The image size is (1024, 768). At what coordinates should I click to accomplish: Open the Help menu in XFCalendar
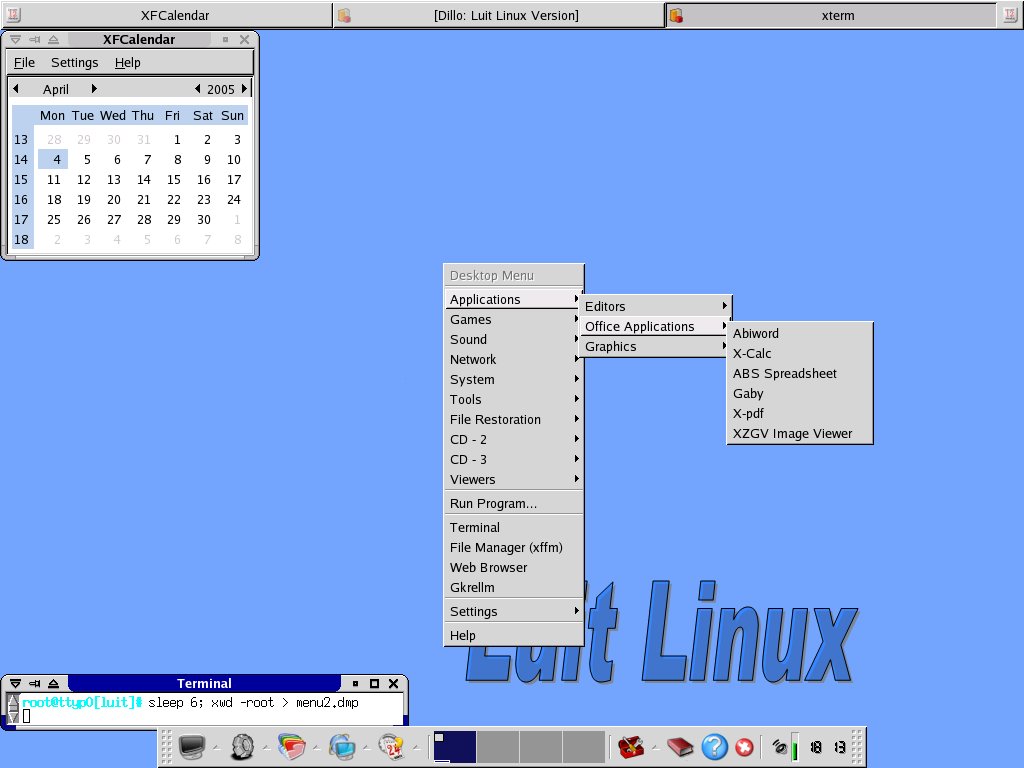[127, 63]
